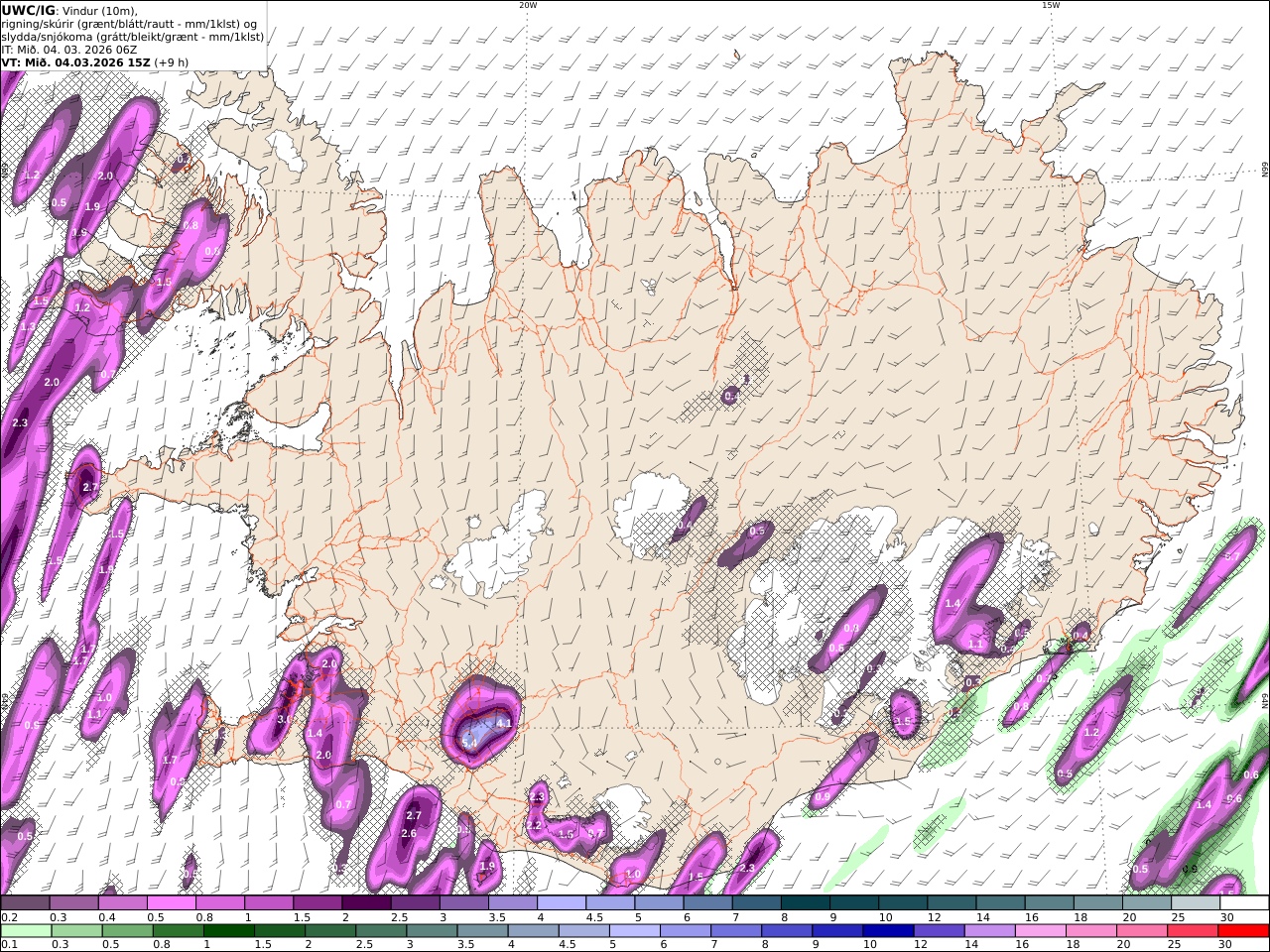Click the '0.2' legend label
Screen dimensions: 1270x952
coord(8,917)
